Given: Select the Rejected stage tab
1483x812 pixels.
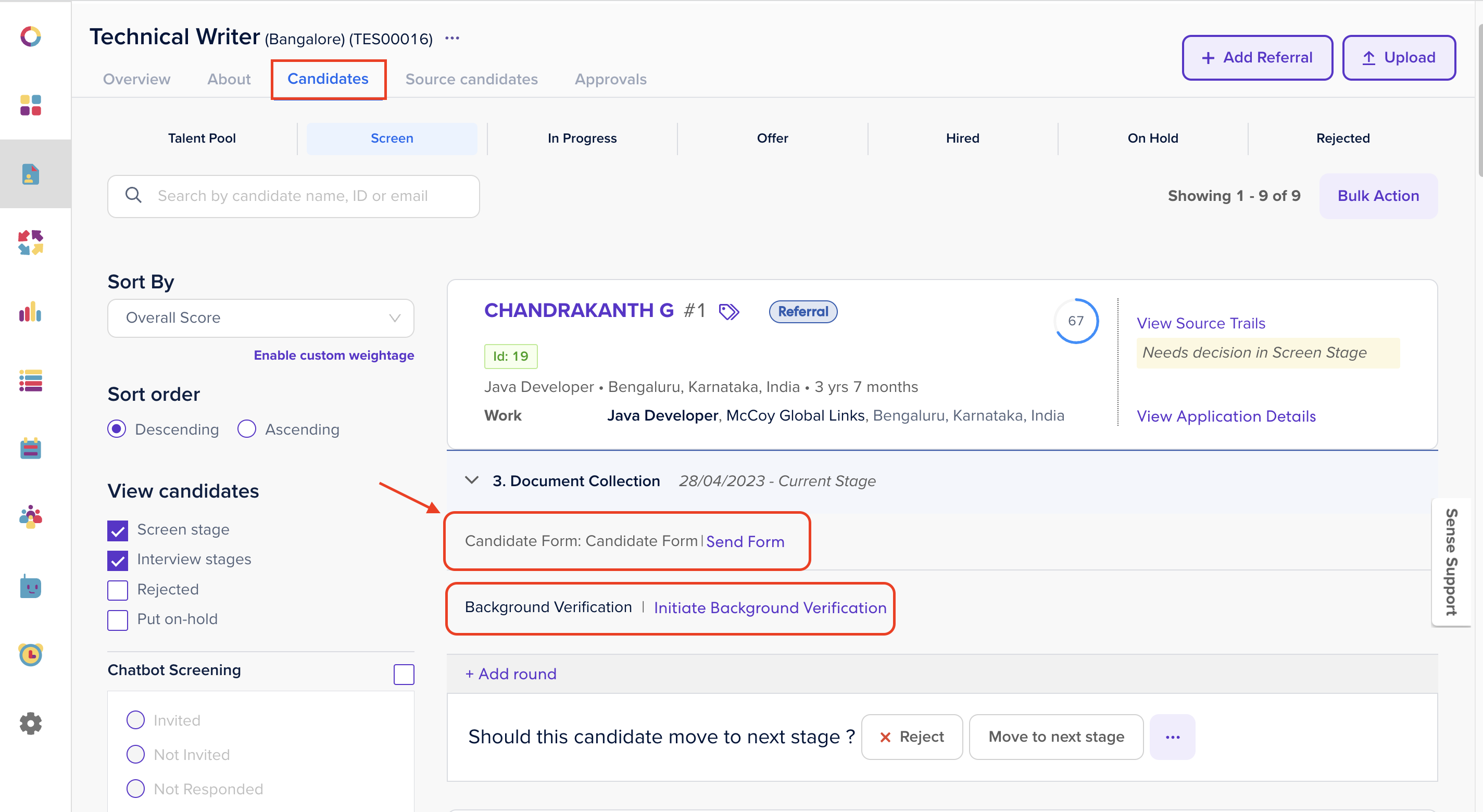Looking at the screenshot, I should point(1342,138).
